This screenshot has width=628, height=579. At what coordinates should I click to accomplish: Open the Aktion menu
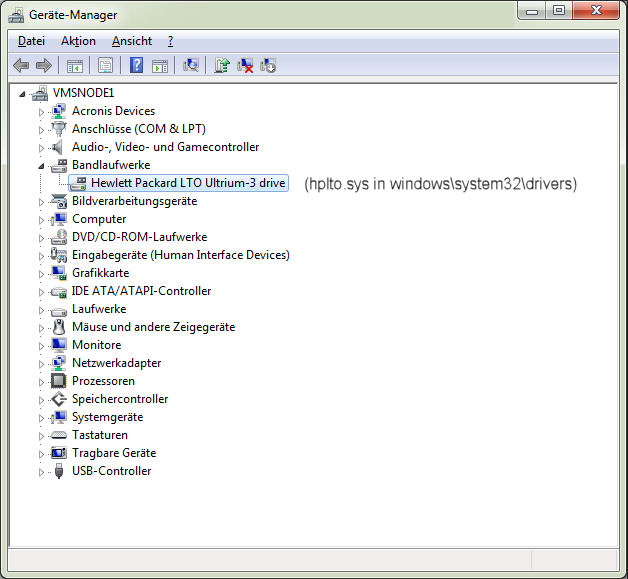(78, 41)
